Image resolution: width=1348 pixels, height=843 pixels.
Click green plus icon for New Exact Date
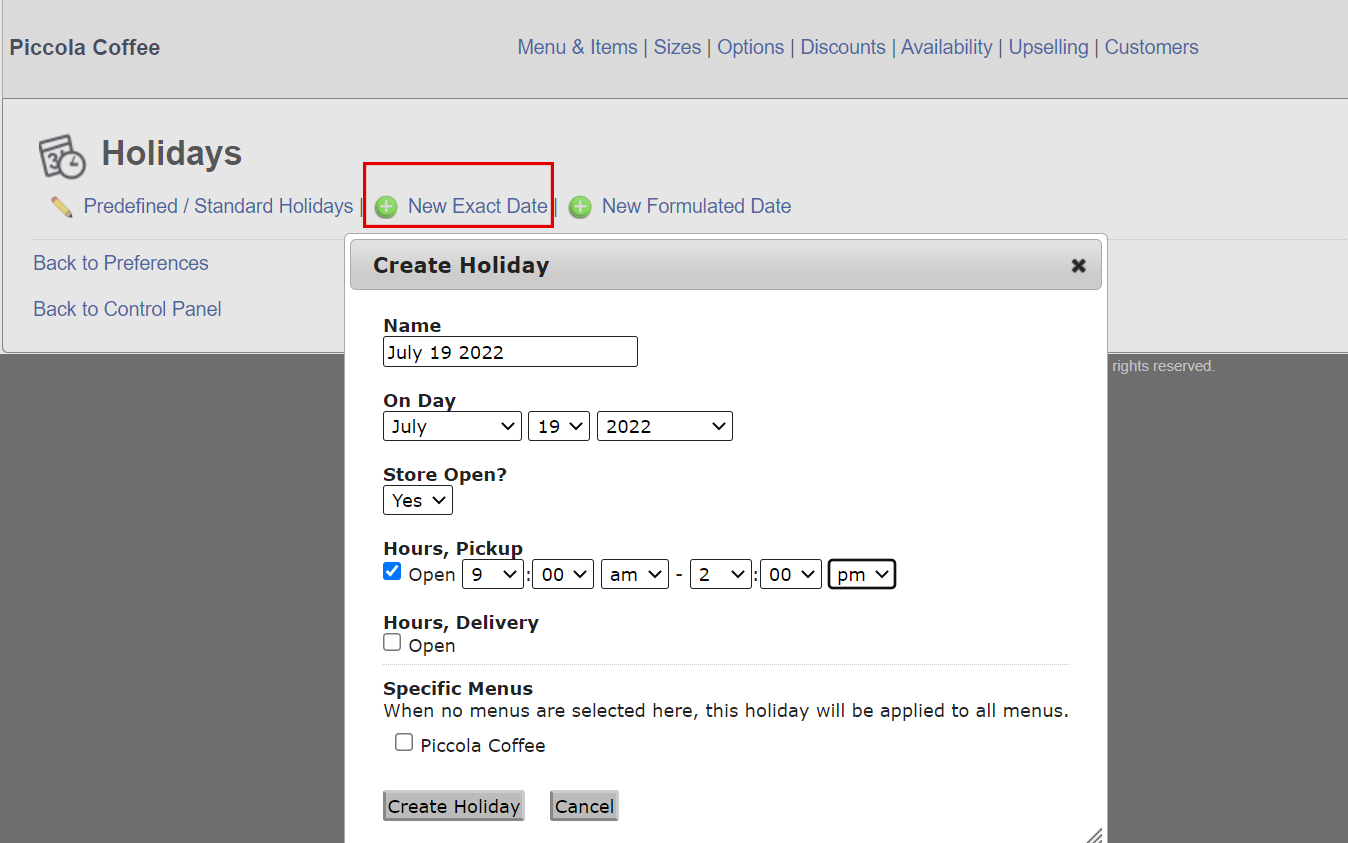point(386,207)
